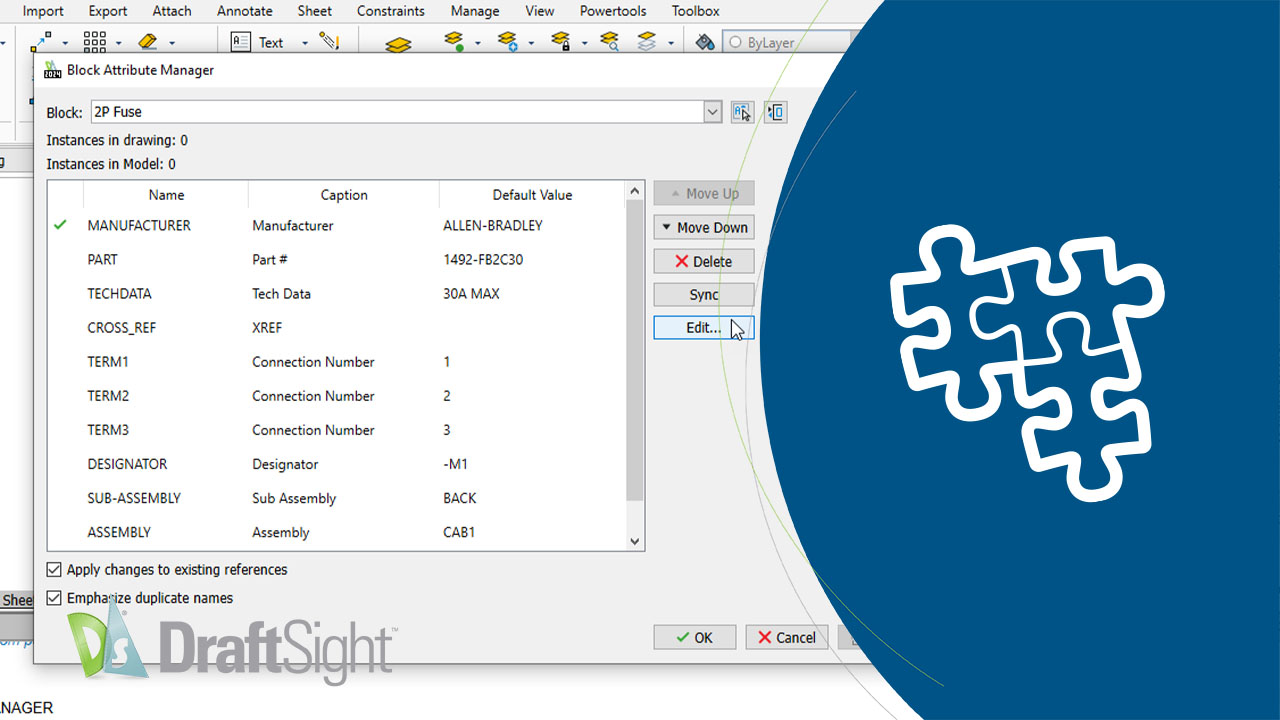Image resolution: width=1280 pixels, height=720 pixels.
Task: Click the layer magnifier search icon
Action: click(x=609, y=42)
